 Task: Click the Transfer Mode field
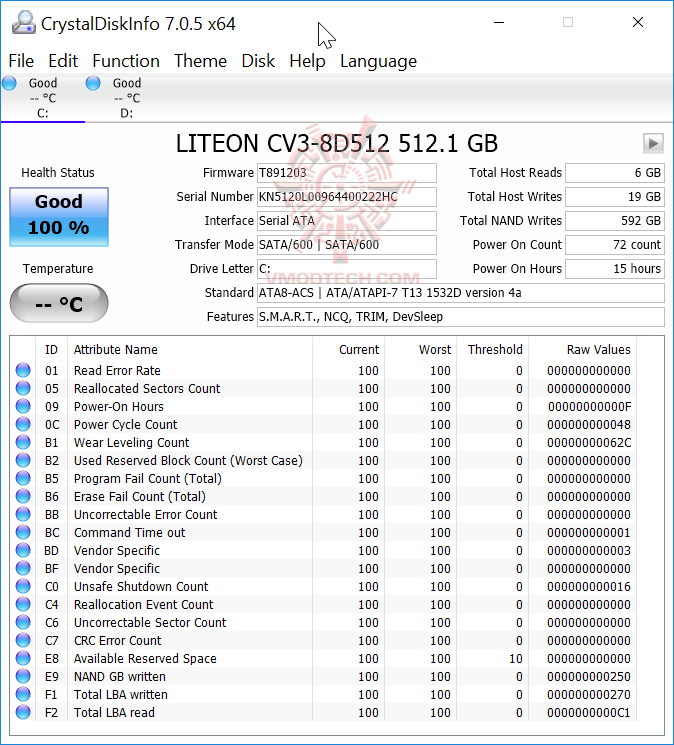pyautogui.click(x=347, y=245)
